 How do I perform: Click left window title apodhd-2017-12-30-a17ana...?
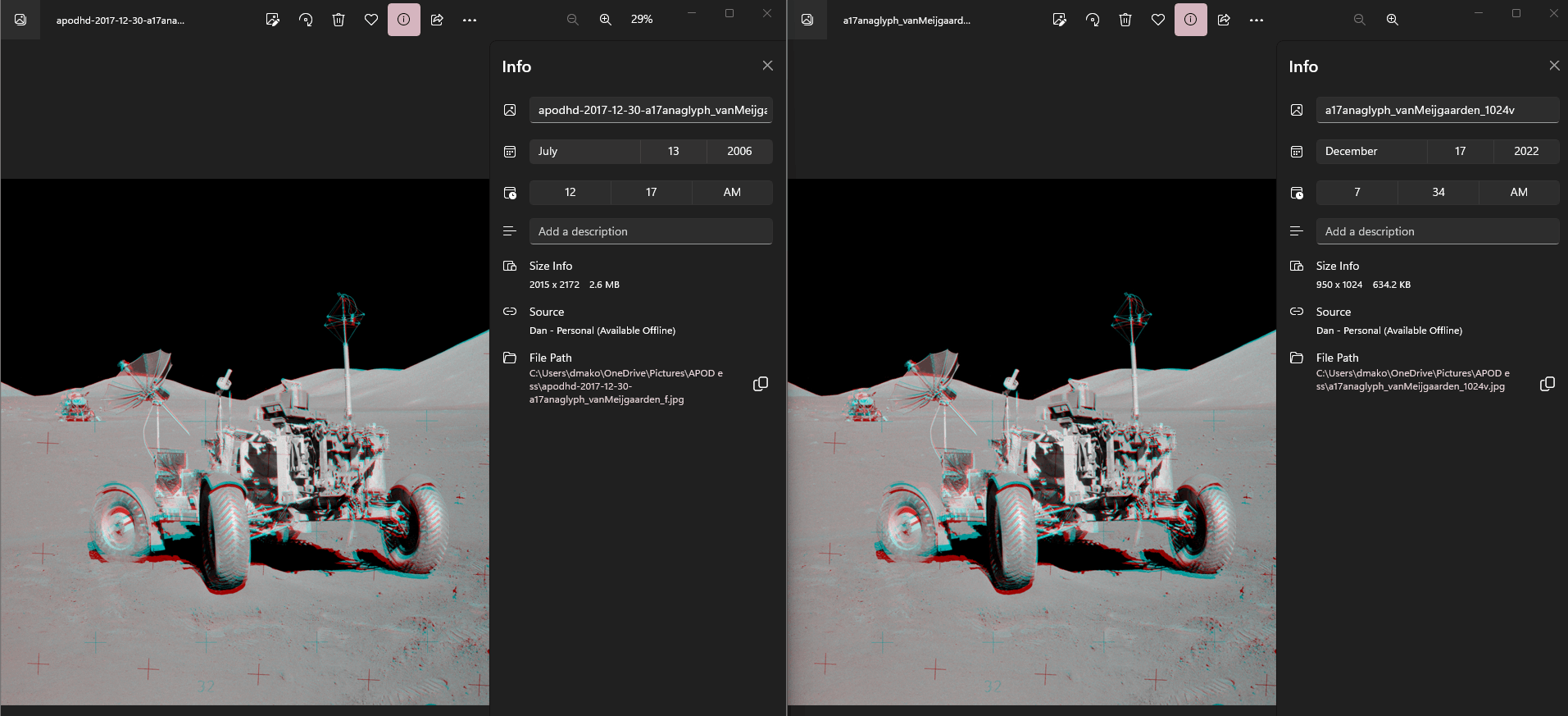click(120, 21)
